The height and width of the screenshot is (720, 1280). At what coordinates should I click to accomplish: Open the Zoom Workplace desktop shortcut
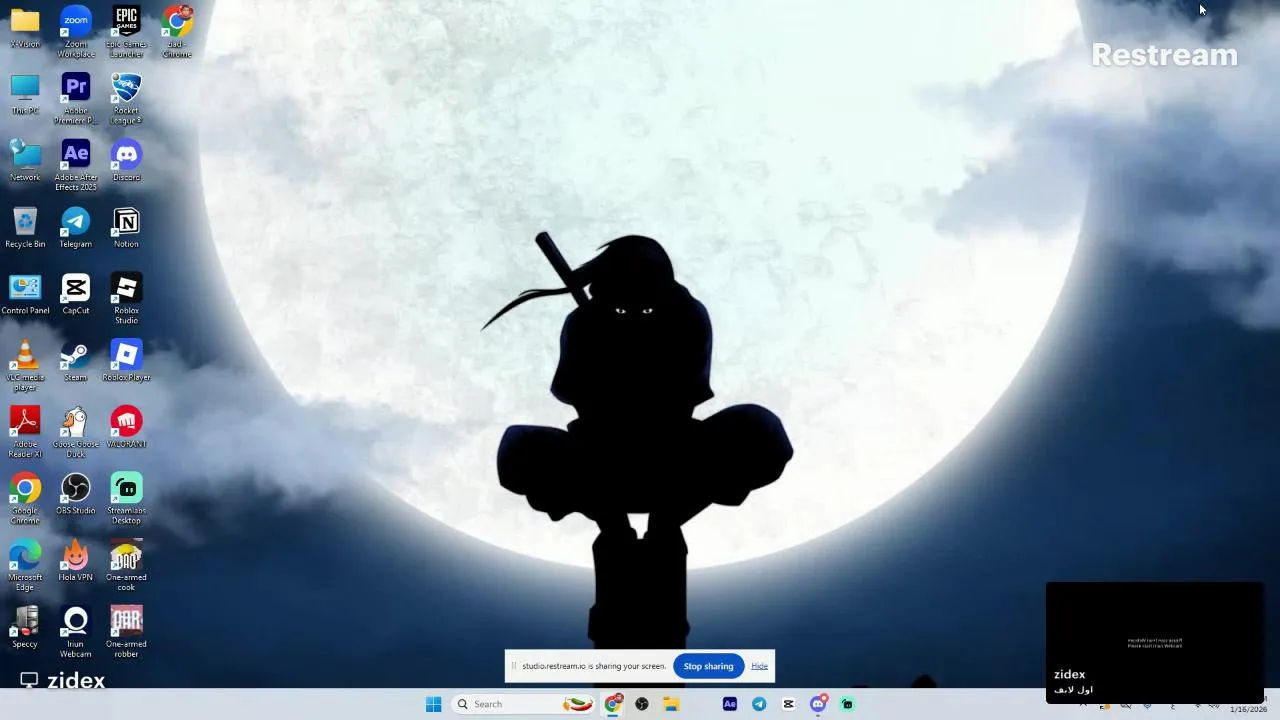point(76,32)
